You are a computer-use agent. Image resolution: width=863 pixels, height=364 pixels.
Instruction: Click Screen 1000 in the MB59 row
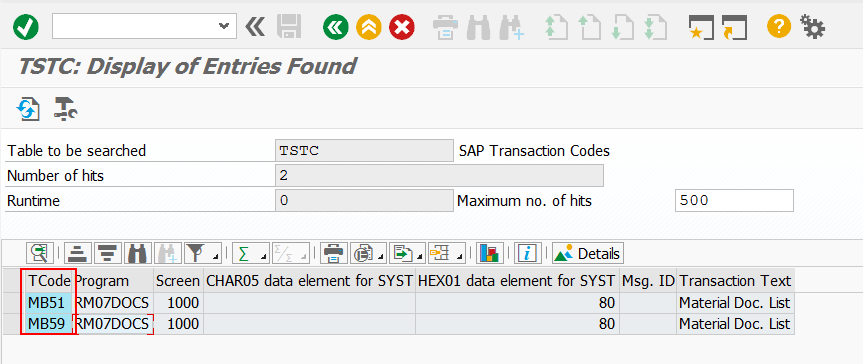coord(178,324)
